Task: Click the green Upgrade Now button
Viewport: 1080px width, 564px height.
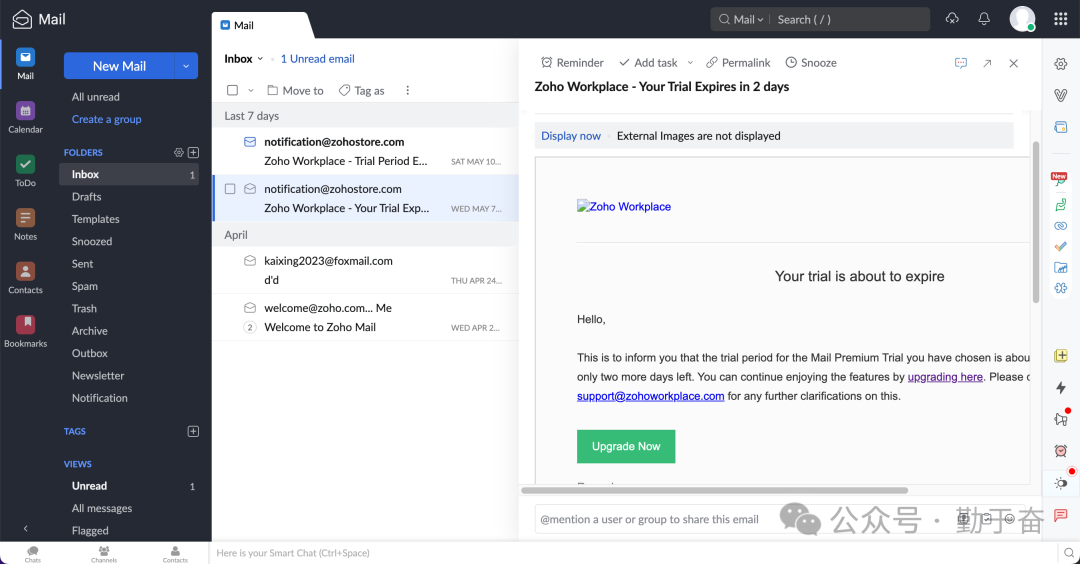Action: tap(626, 446)
